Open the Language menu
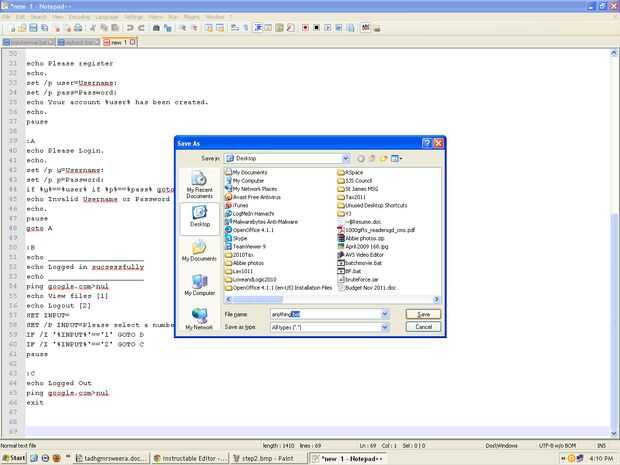 107,17
